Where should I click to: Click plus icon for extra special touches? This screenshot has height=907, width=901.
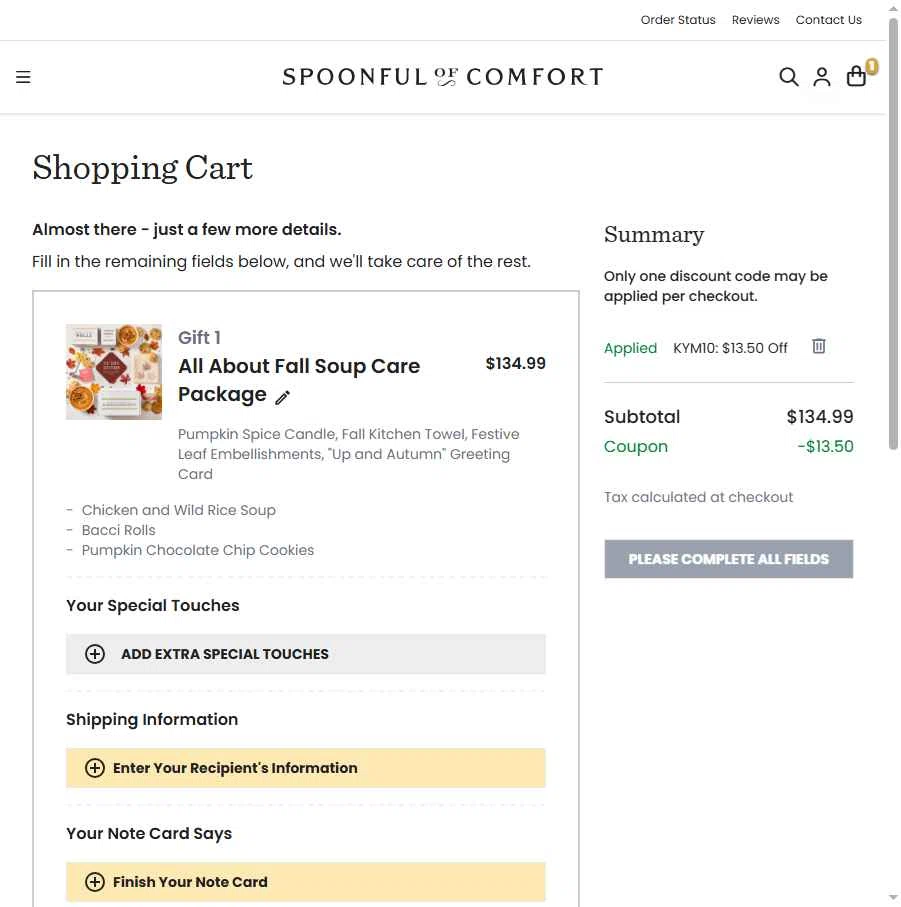point(95,654)
